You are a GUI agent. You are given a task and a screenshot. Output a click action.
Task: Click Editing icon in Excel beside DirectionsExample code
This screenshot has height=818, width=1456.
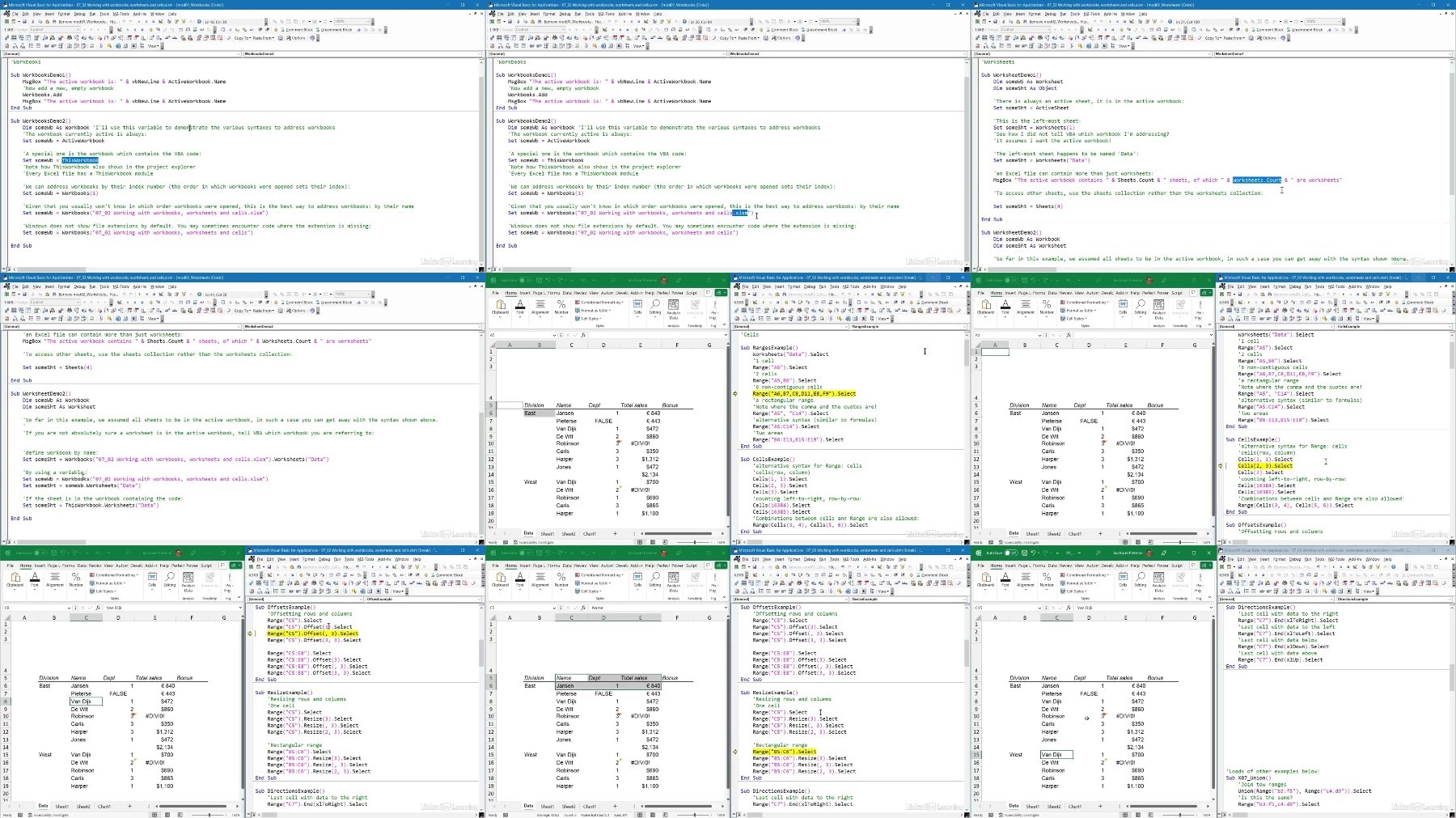[x=1141, y=577]
